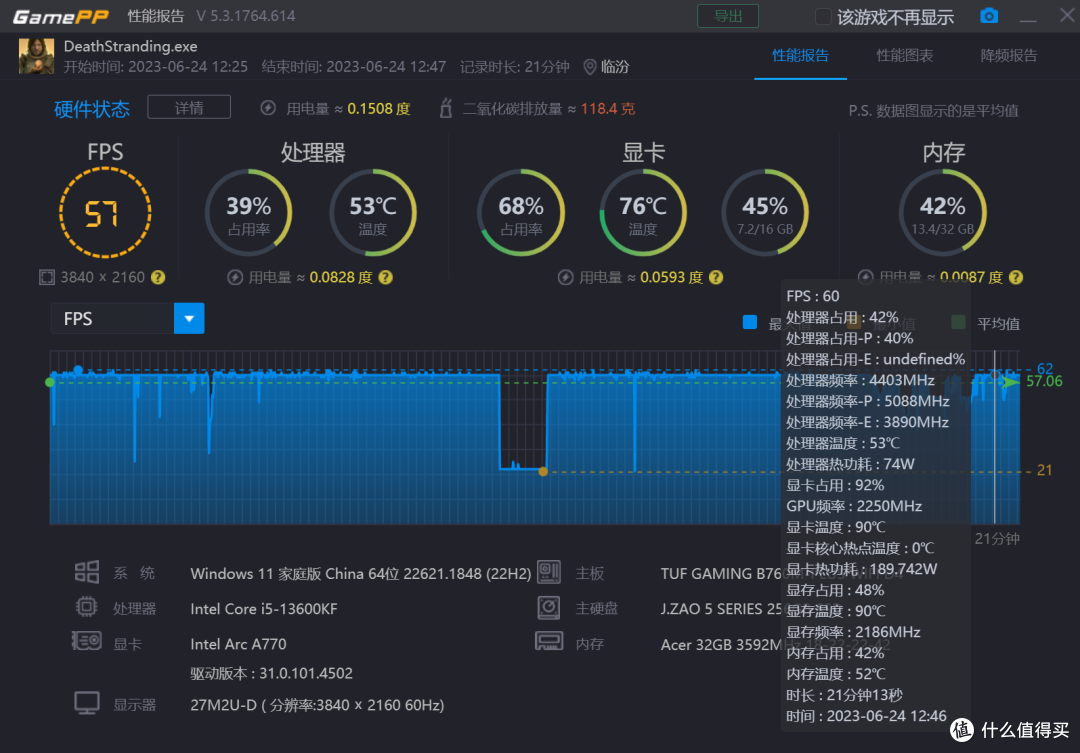Click the help icon next to 0.0593 度

pyautogui.click(x=716, y=277)
